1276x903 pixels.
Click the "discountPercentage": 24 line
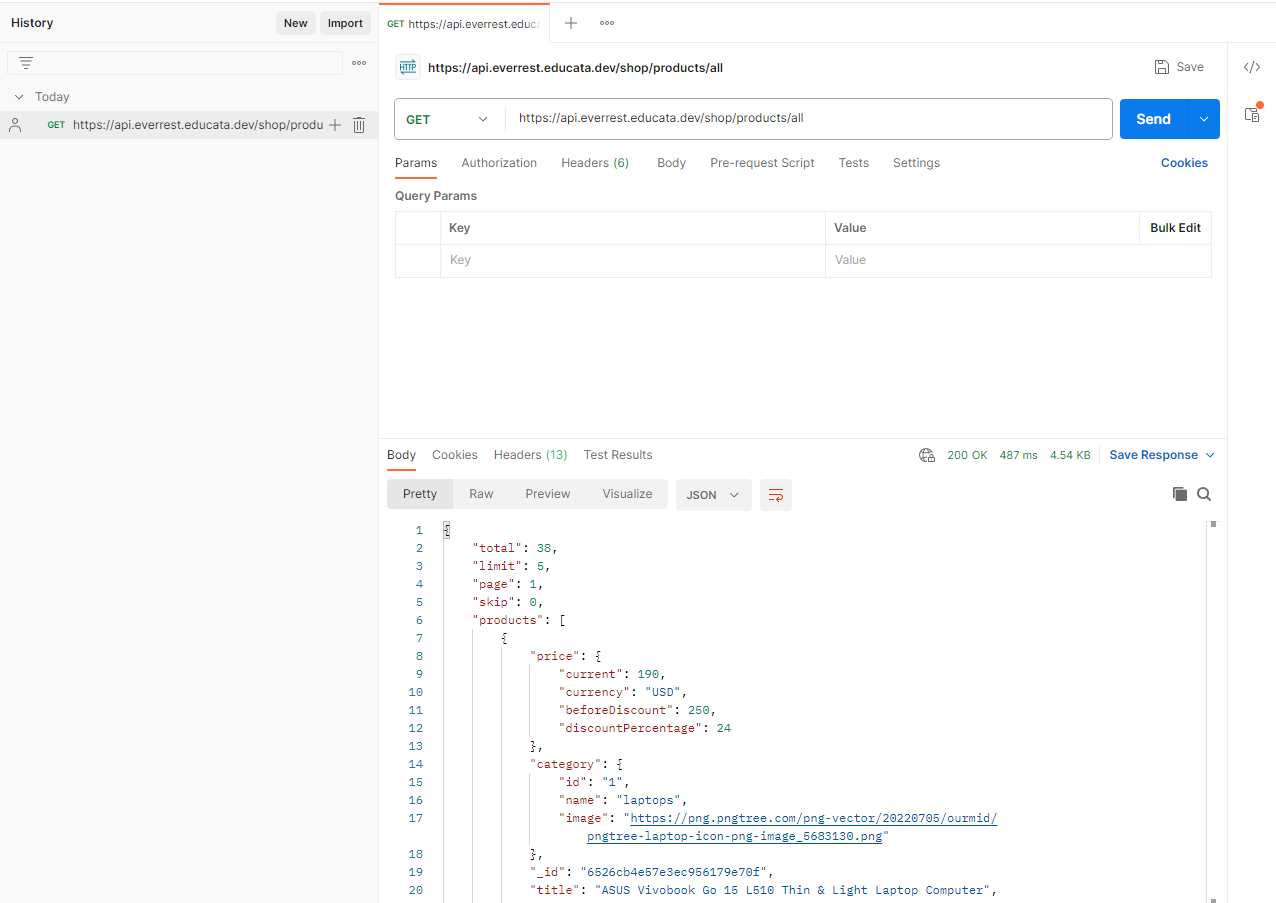click(x=645, y=728)
